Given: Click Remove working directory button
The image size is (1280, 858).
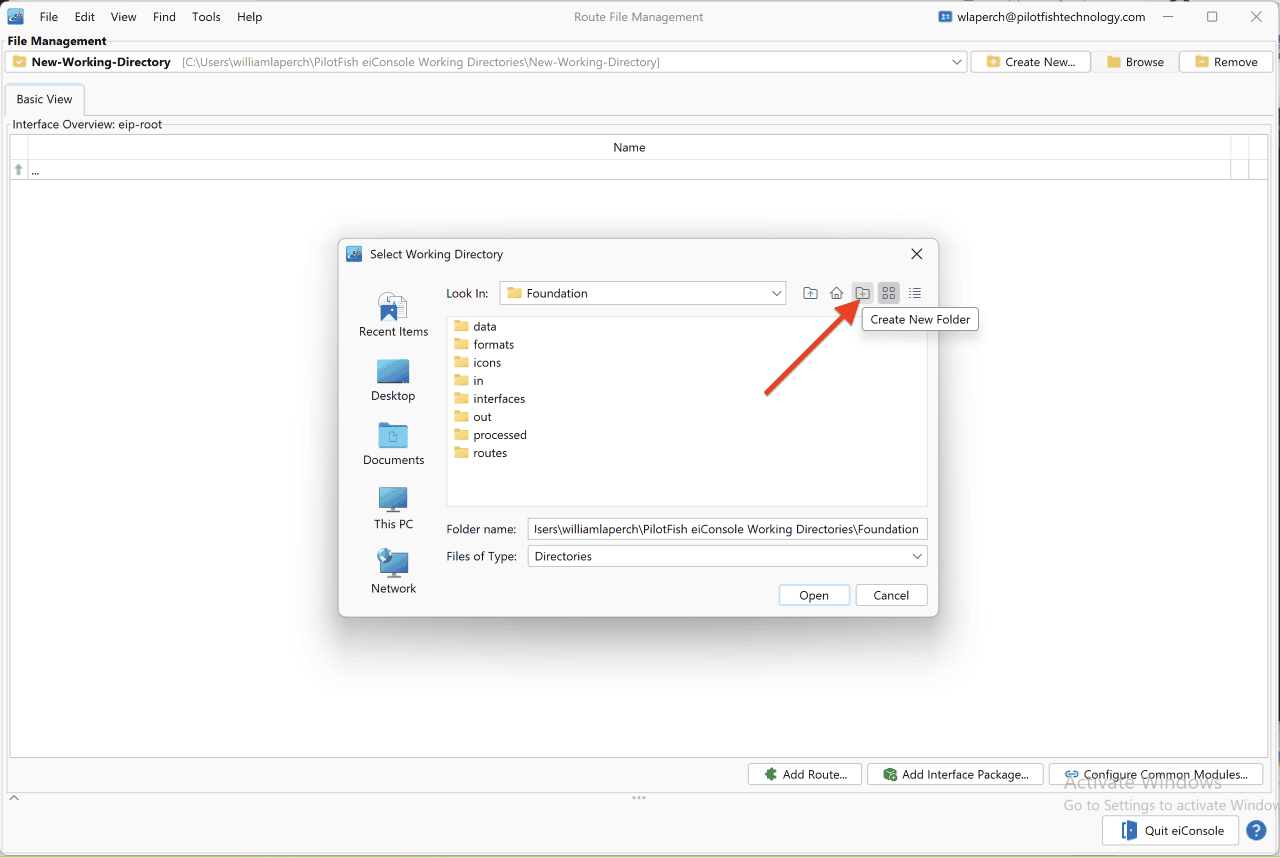Looking at the screenshot, I should click(x=1226, y=62).
